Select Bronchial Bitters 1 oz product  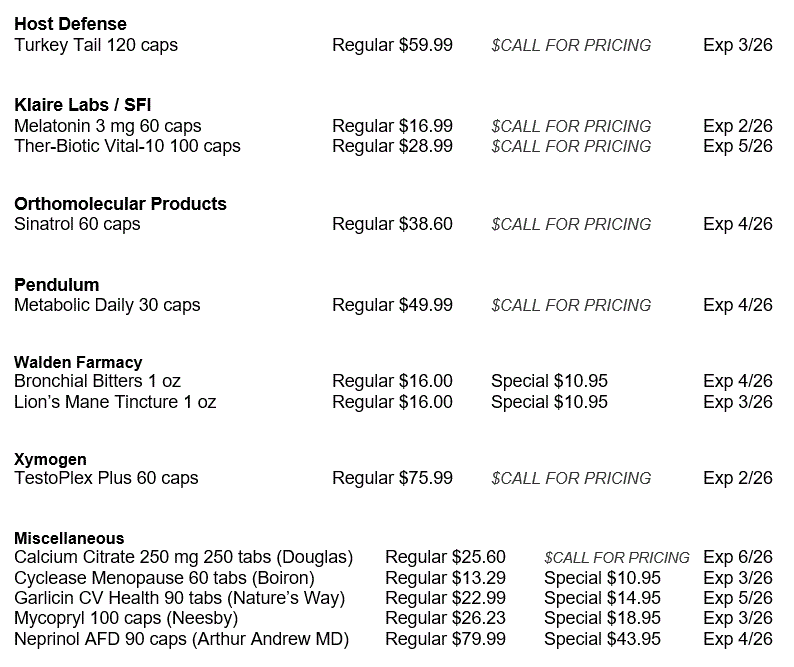point(97,381)
